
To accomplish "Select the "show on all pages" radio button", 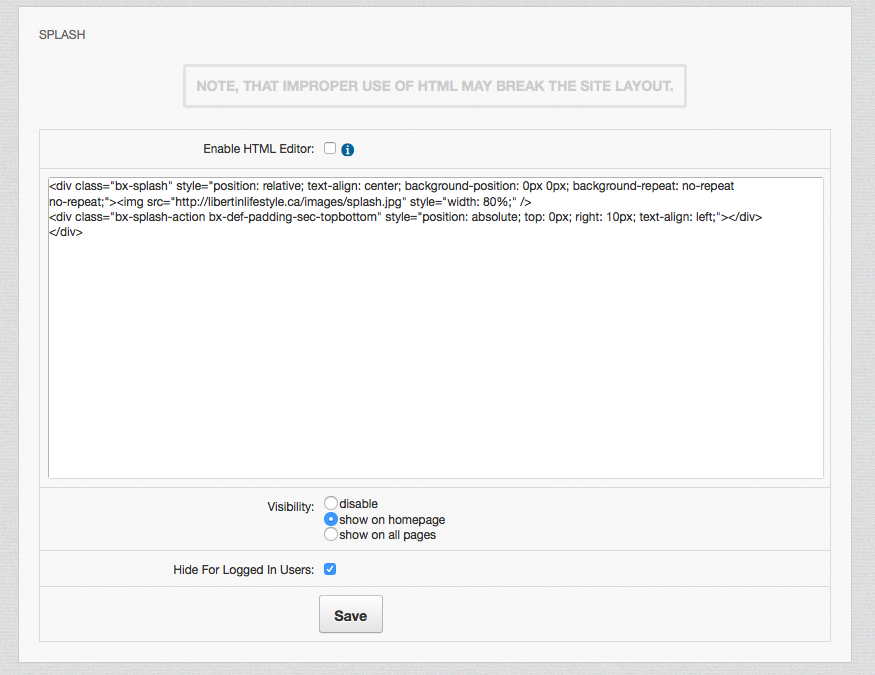I will (x=331, y=535).
